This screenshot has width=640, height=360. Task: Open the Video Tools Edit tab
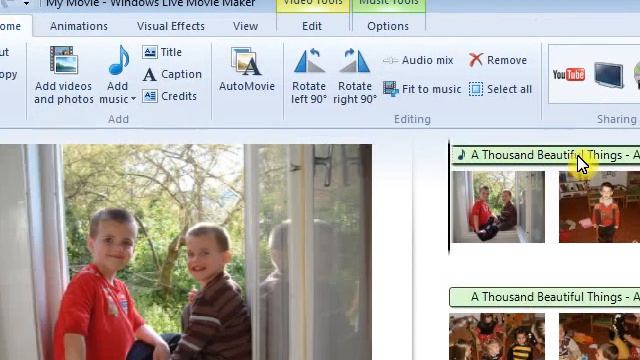pyautogui.click(x=312, y=26)
